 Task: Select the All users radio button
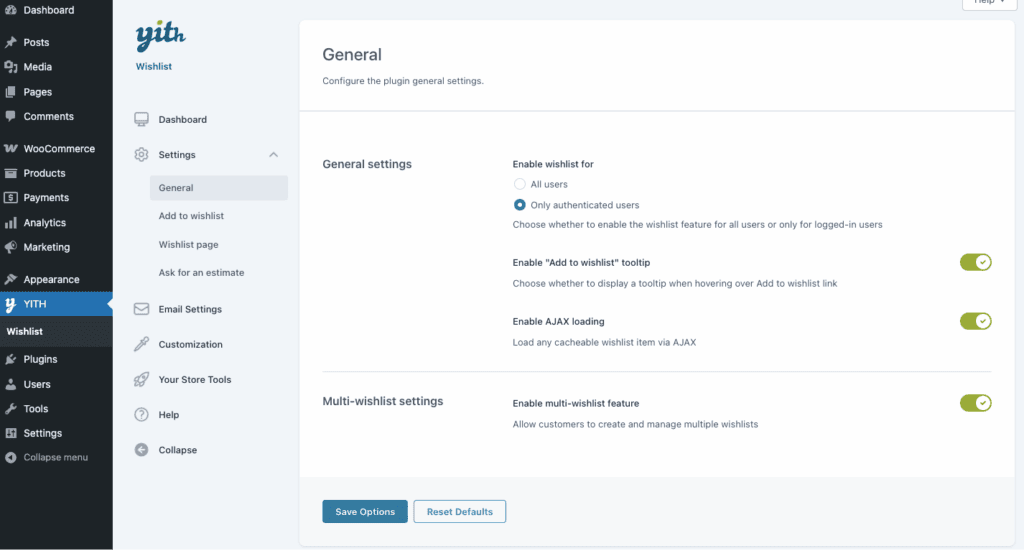point(519,184)
